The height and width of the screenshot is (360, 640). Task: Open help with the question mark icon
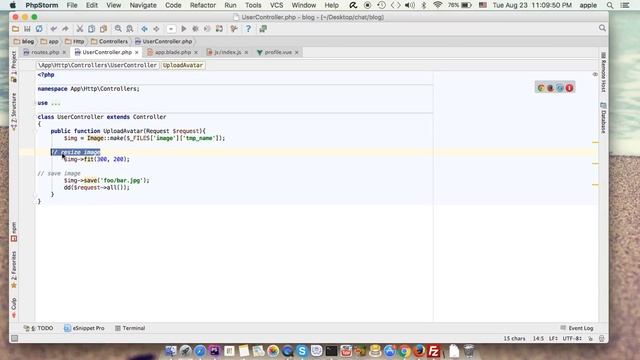(248, 29)
